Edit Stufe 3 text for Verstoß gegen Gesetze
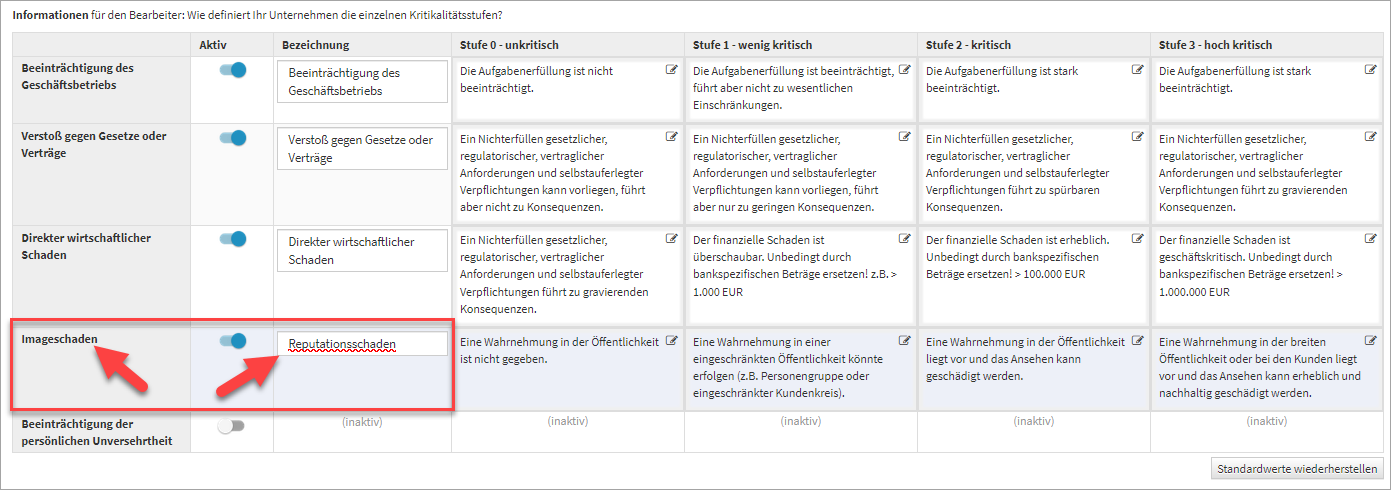This screenshot has height=490, width=1391. pyautogui.click(x=1370, y=137)
